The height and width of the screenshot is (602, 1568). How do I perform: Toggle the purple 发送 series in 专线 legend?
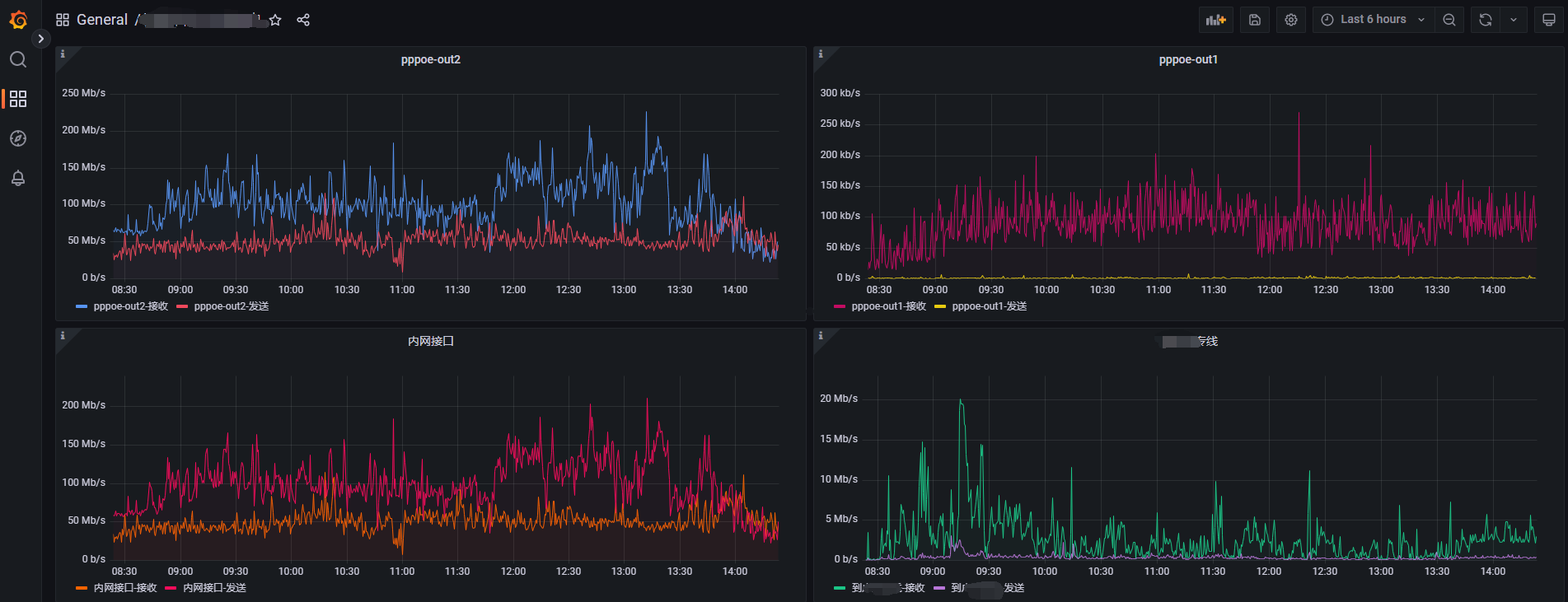coord(988,588)
